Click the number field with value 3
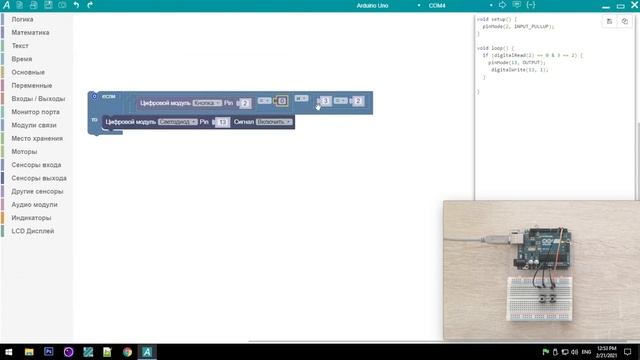 coord(325,101)
